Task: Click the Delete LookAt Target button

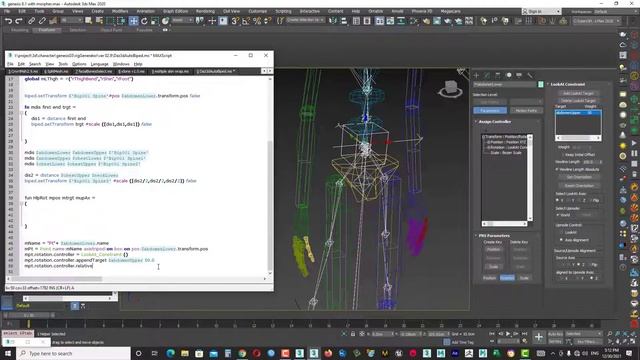Action: (x=578, y=100)
